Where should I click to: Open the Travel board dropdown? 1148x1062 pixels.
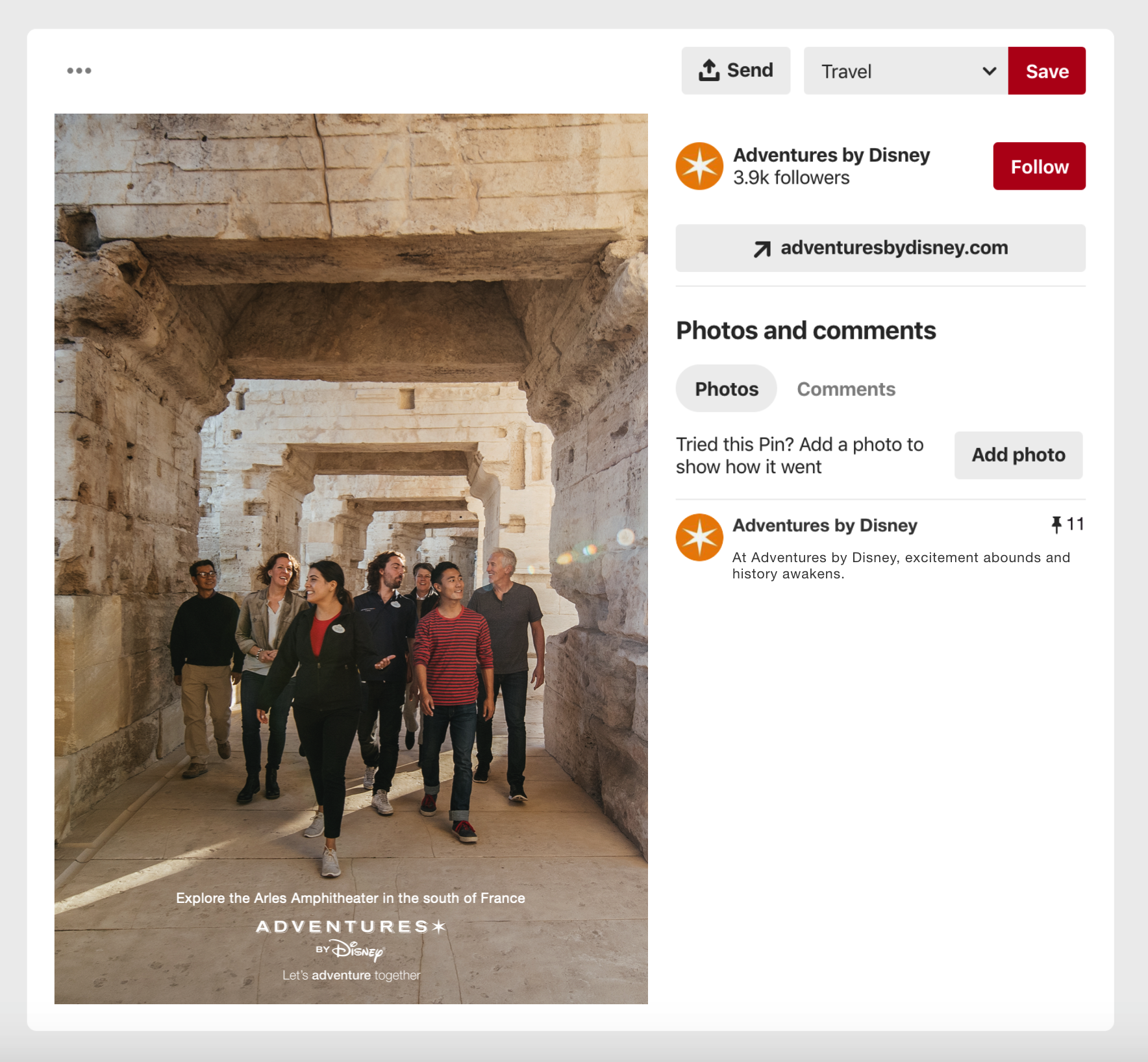[x=906, y=71]
